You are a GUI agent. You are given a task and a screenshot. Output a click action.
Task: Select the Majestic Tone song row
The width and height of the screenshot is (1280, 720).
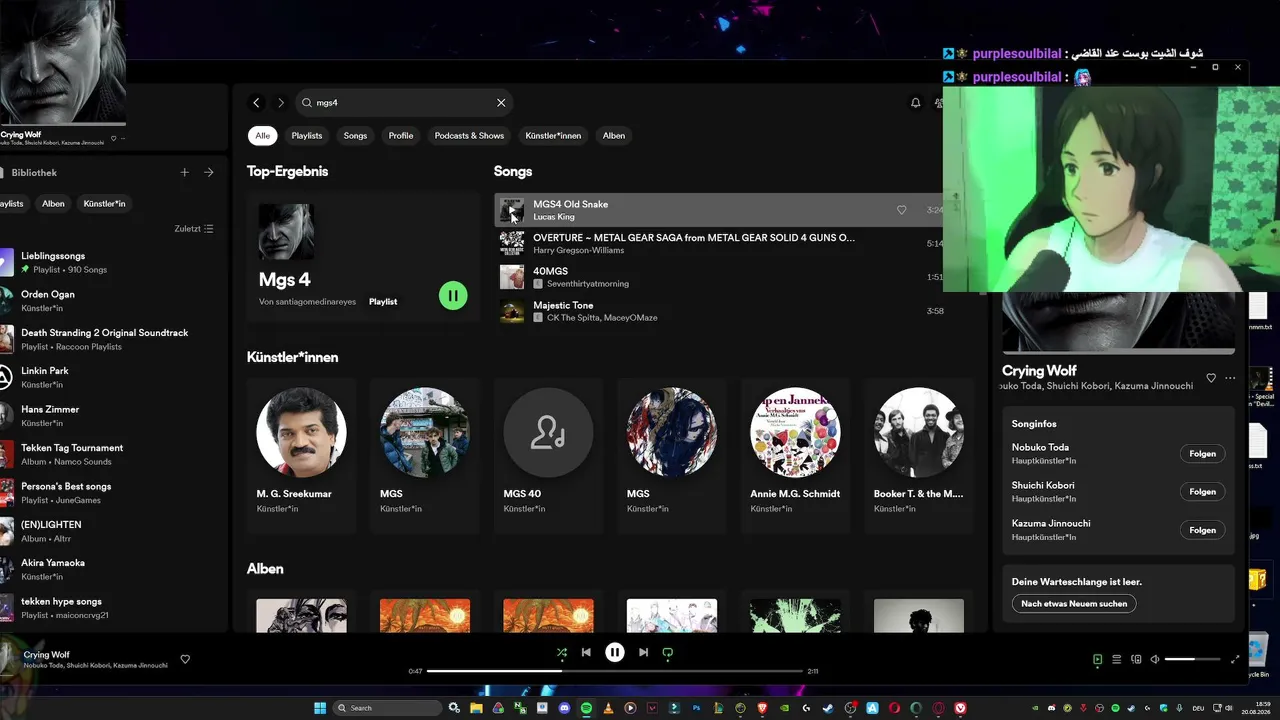[721, 311]
